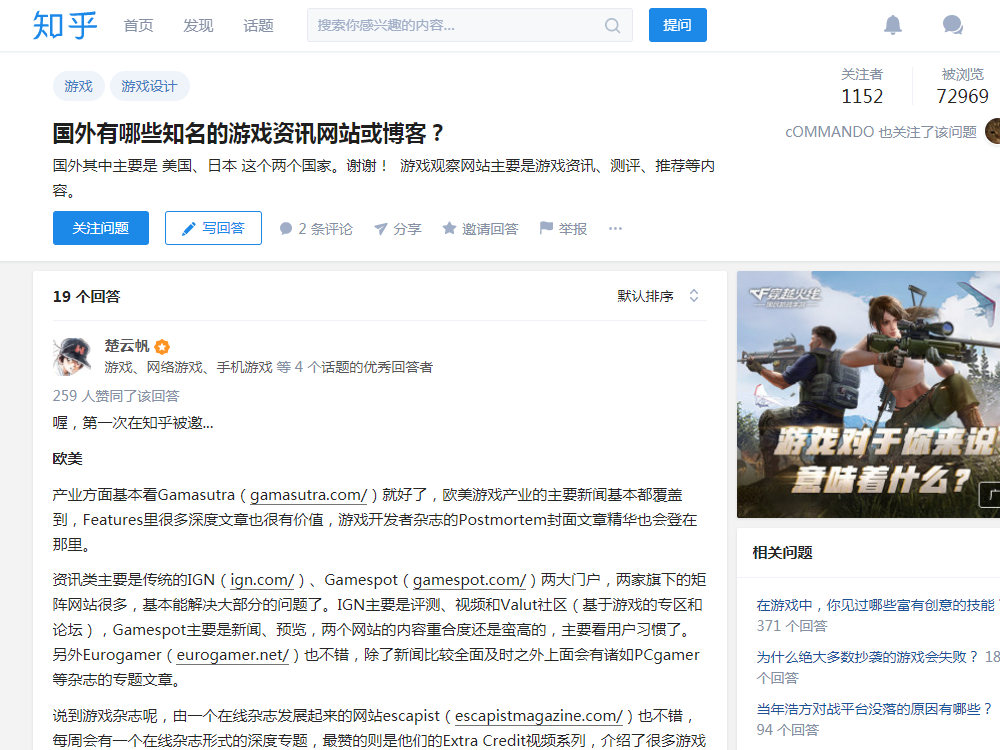Click the 分享 share text

[407, 228]
